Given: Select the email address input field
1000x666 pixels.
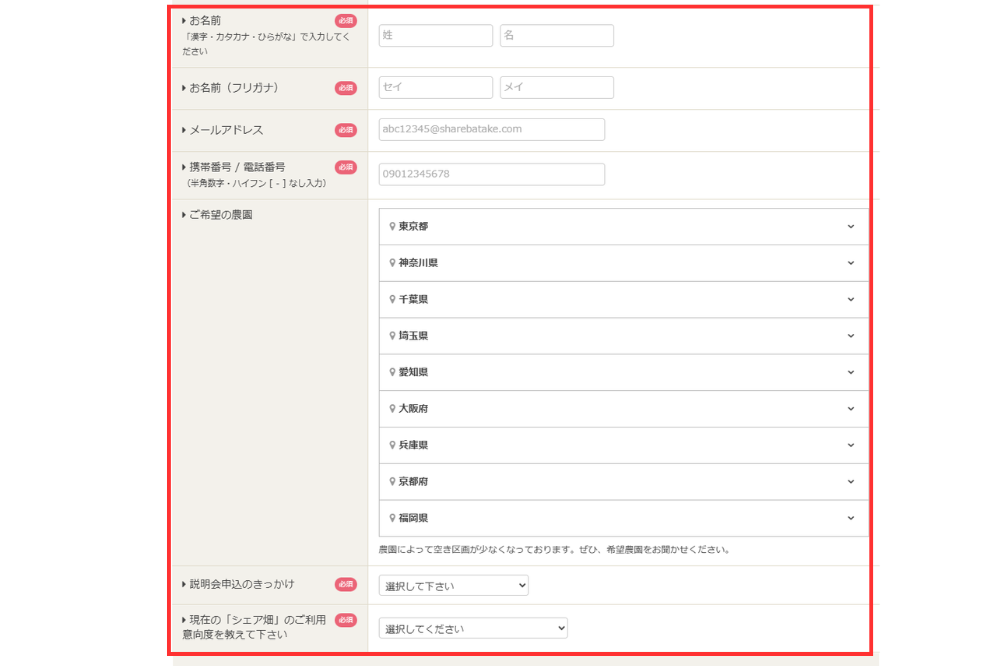Looking at the screenshot, I should click(x=492, y=130).
